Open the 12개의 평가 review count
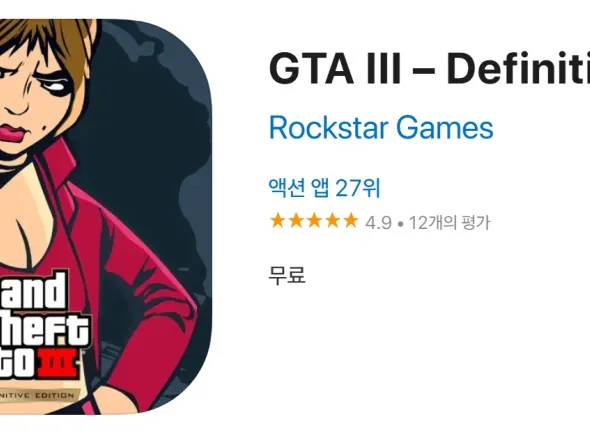The width and height of the screenshot is (590, 442). pos(450,223)
